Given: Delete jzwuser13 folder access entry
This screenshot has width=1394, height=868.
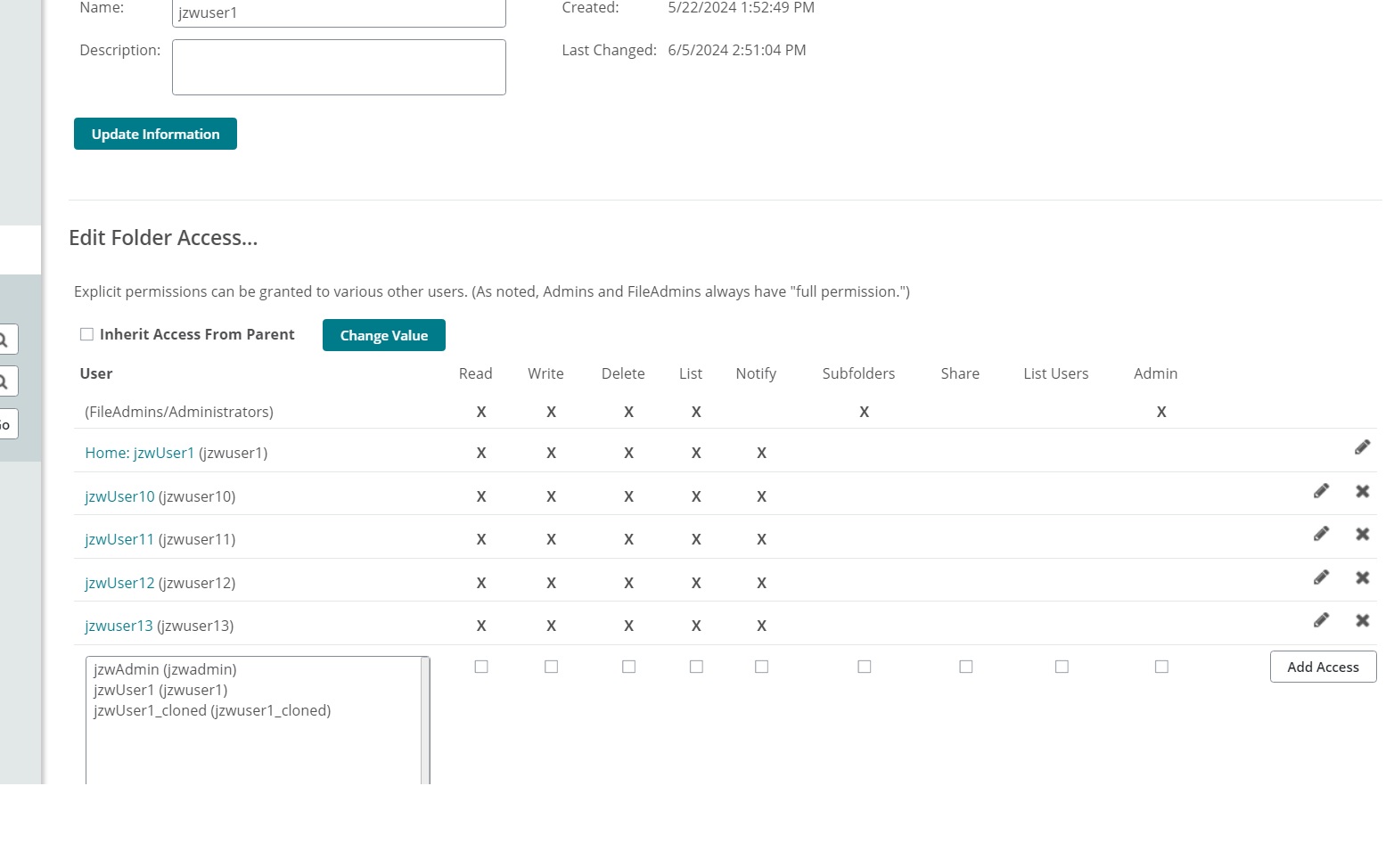Looking at the screenshot, I should pyautogui.click(x=1362, y=620).
